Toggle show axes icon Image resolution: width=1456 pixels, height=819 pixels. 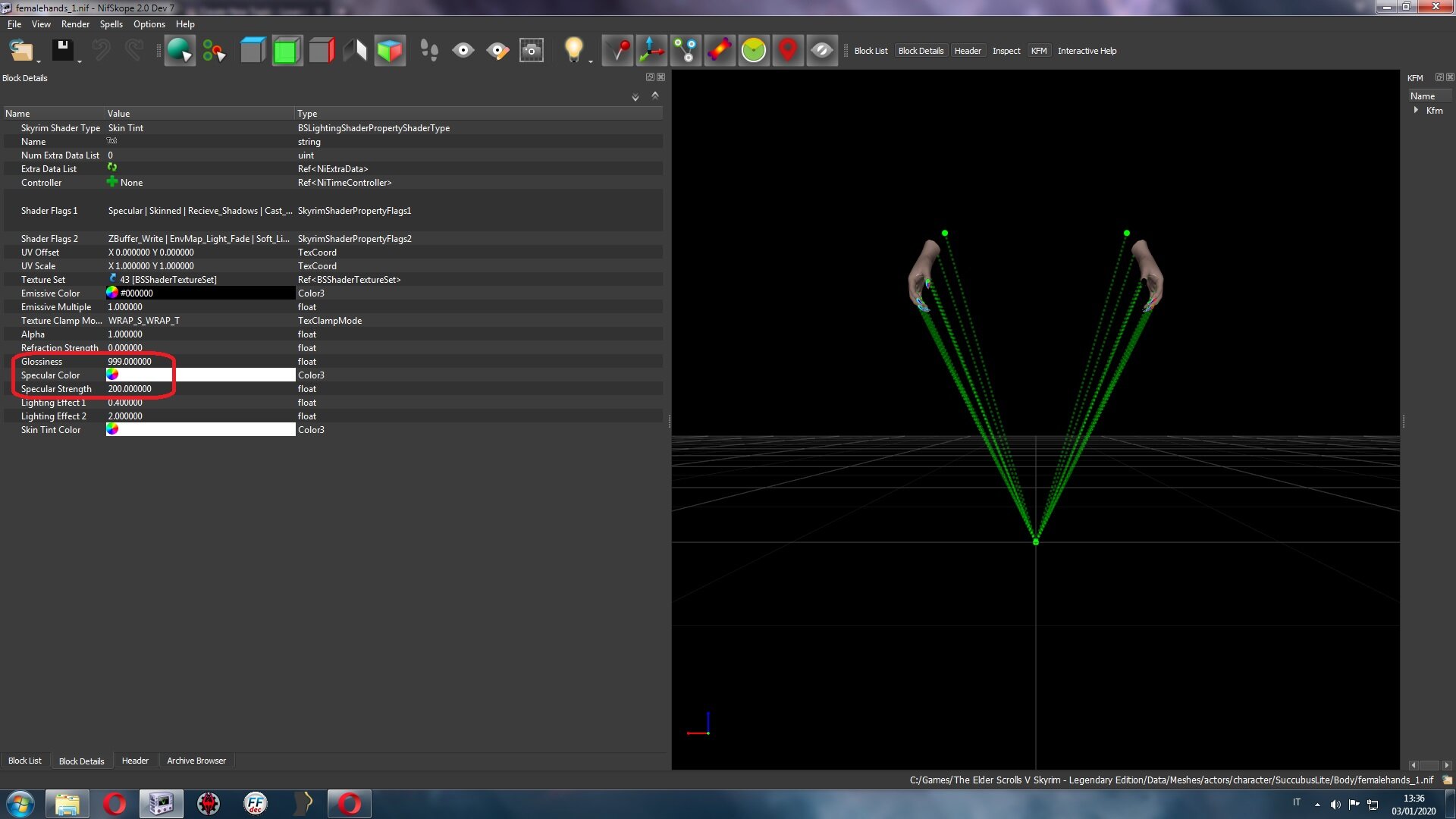[651, 51]
